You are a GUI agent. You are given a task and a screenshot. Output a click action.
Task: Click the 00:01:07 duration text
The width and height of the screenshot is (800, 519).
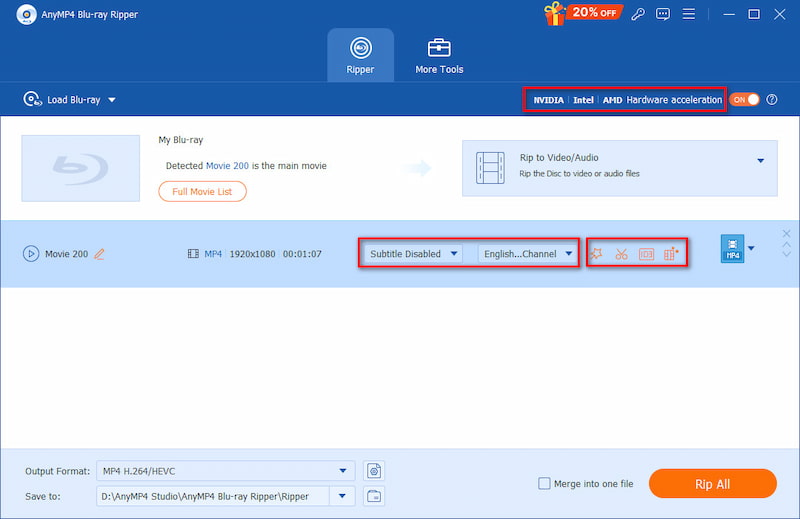click(x=302, y=254)
